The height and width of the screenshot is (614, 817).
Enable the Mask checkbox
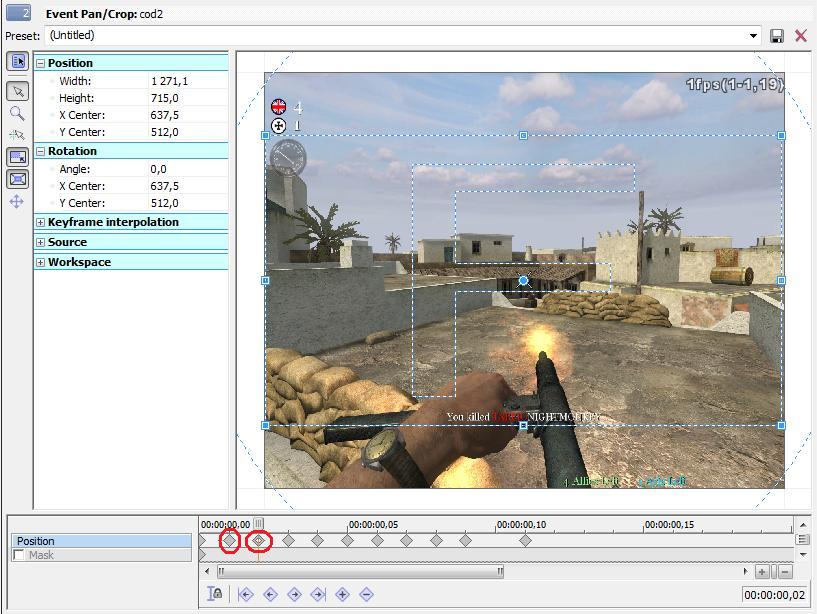19,555
